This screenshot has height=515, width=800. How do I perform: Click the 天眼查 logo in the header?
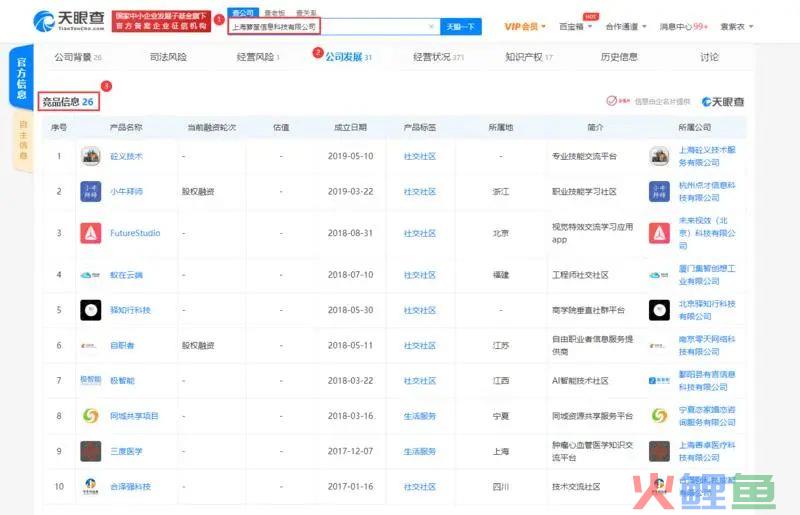pyautogui.click(x=68, y=20)
